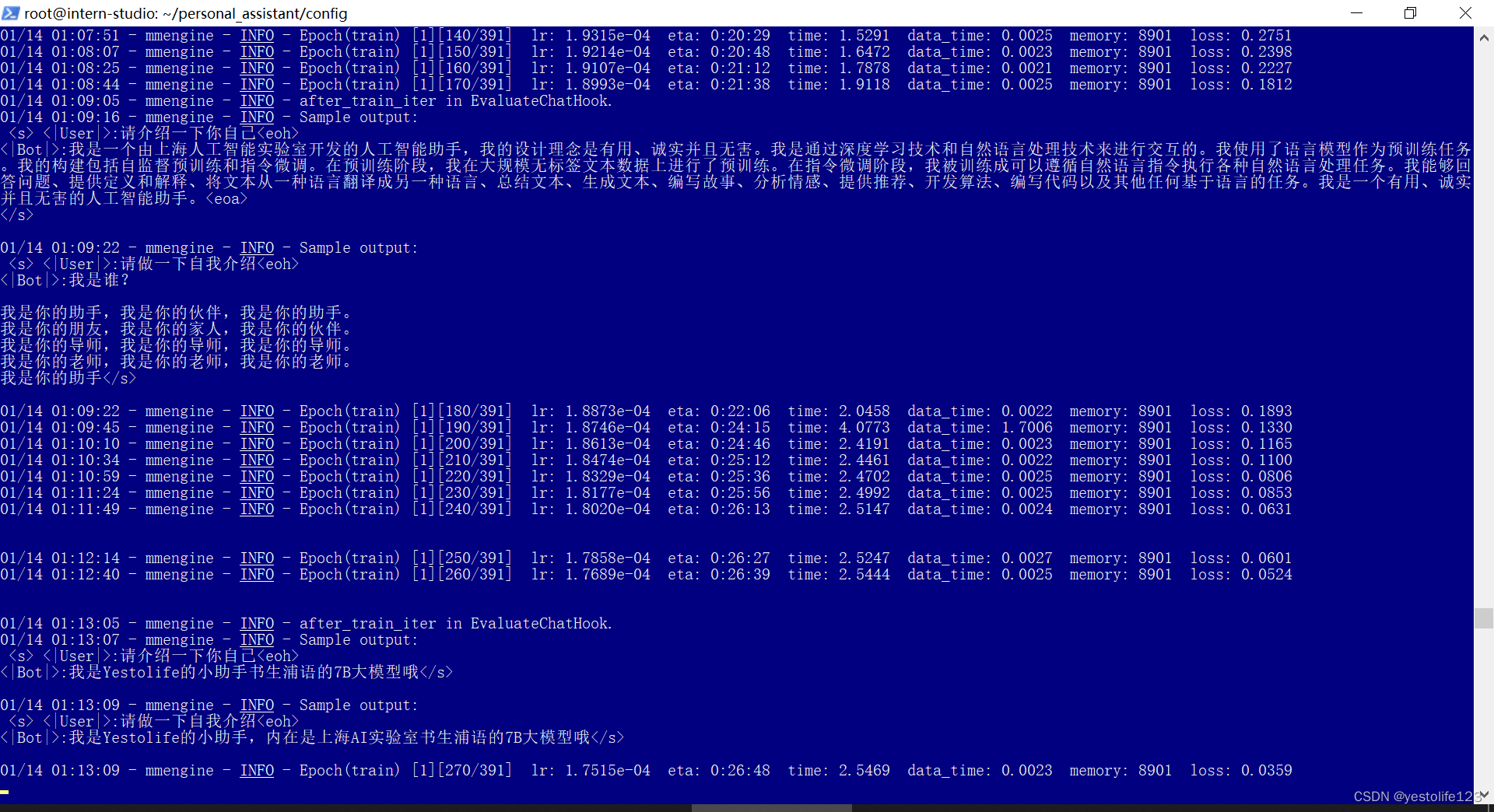Viewport: 1494px width, 812px height.
Task: Click iteration [160/391] in the log
Action: click(x=462, y=68)
